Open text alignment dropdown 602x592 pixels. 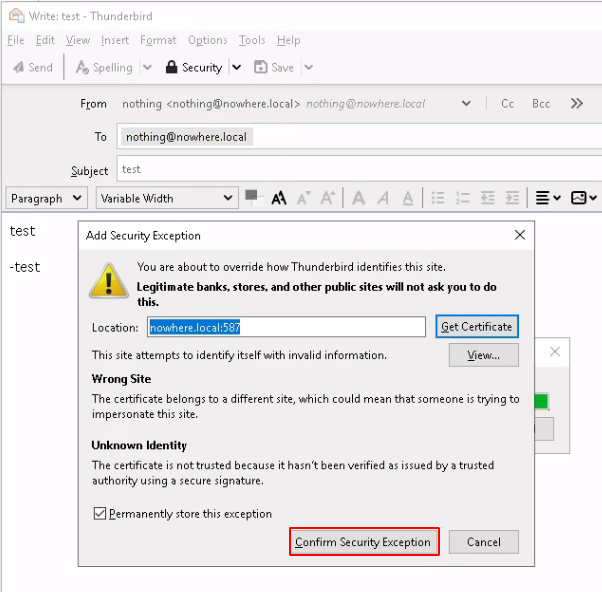coord(548,198)
